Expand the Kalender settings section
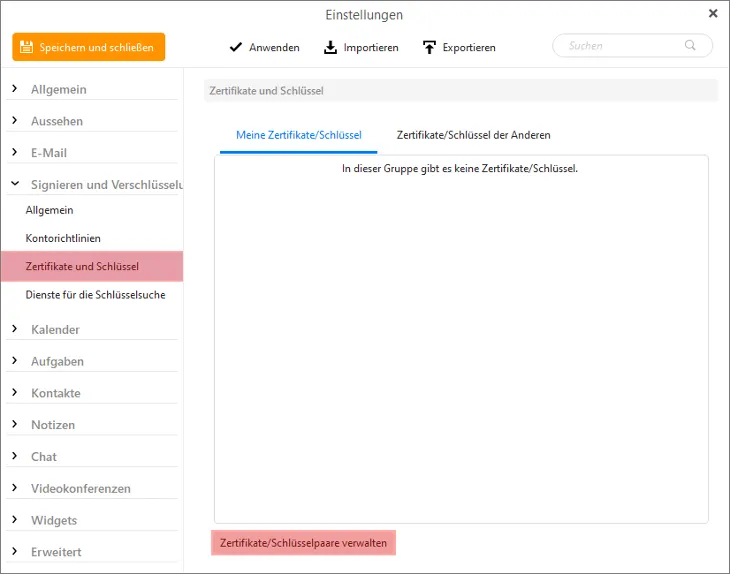Viewport: 730px width, 574px height. (x=15, y=329)
